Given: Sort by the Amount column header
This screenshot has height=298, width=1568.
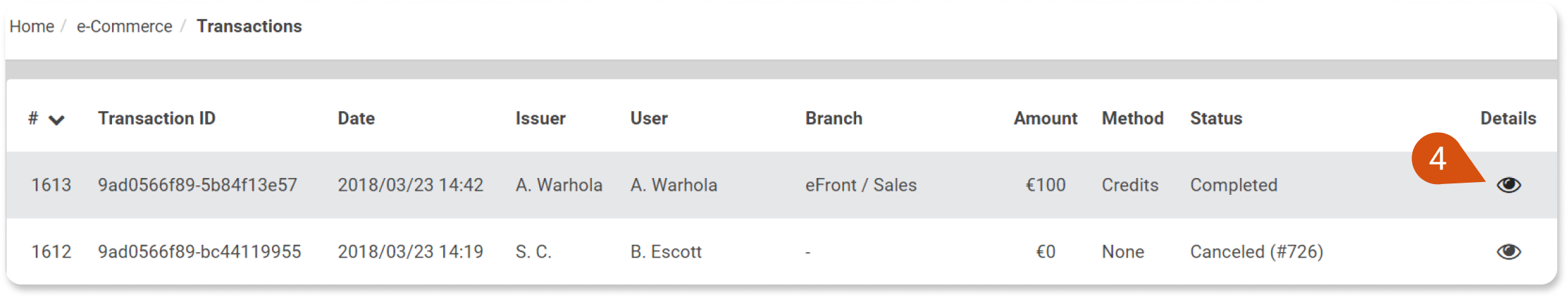Looking at the screenshot, I should tap(1045, 118).
